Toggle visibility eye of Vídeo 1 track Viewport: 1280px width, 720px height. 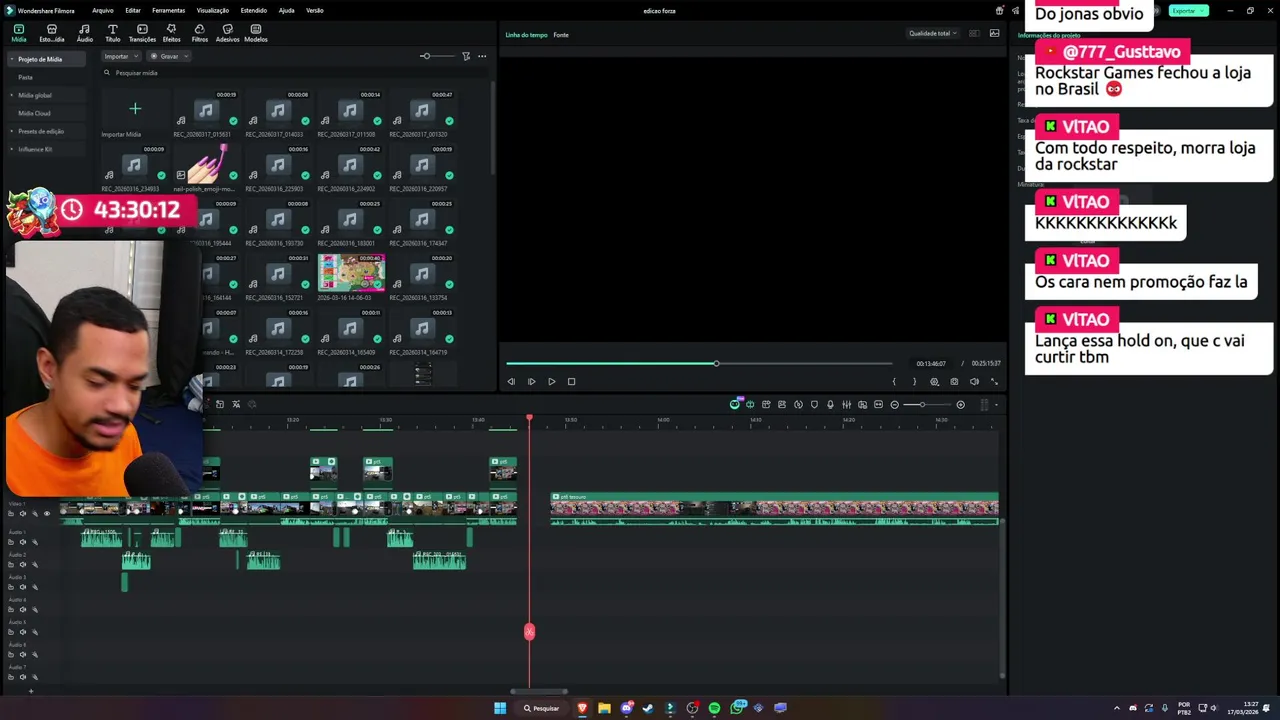pyautogui.click(x=47, y=513)
